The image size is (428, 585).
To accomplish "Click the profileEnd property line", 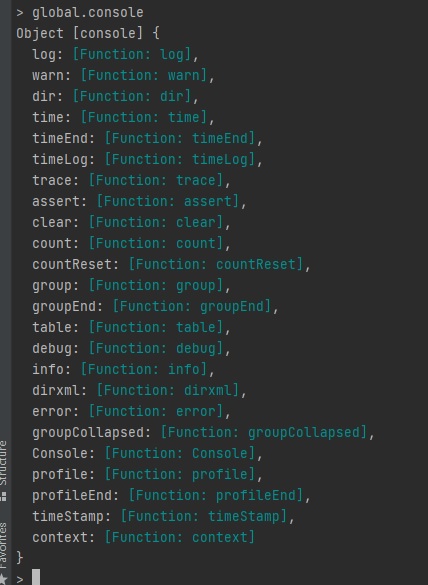I will (x=171, y=495).
